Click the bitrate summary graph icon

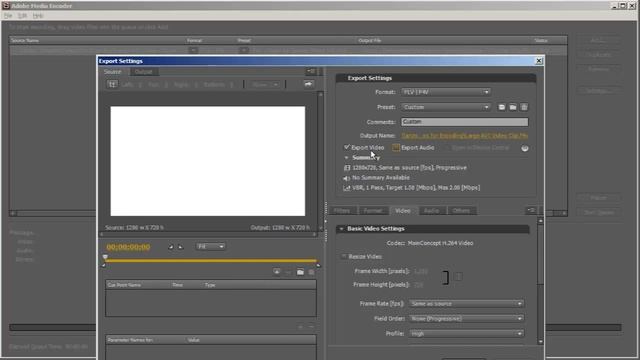point(347,188)
